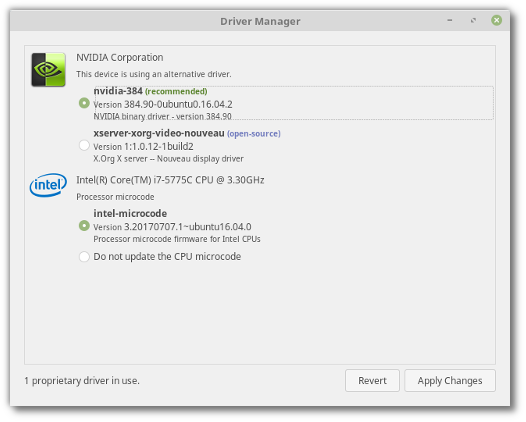This screenshot has height=422, width=526.
Task: Click the Apply Changes button
Action: click(x=450, y=380)
